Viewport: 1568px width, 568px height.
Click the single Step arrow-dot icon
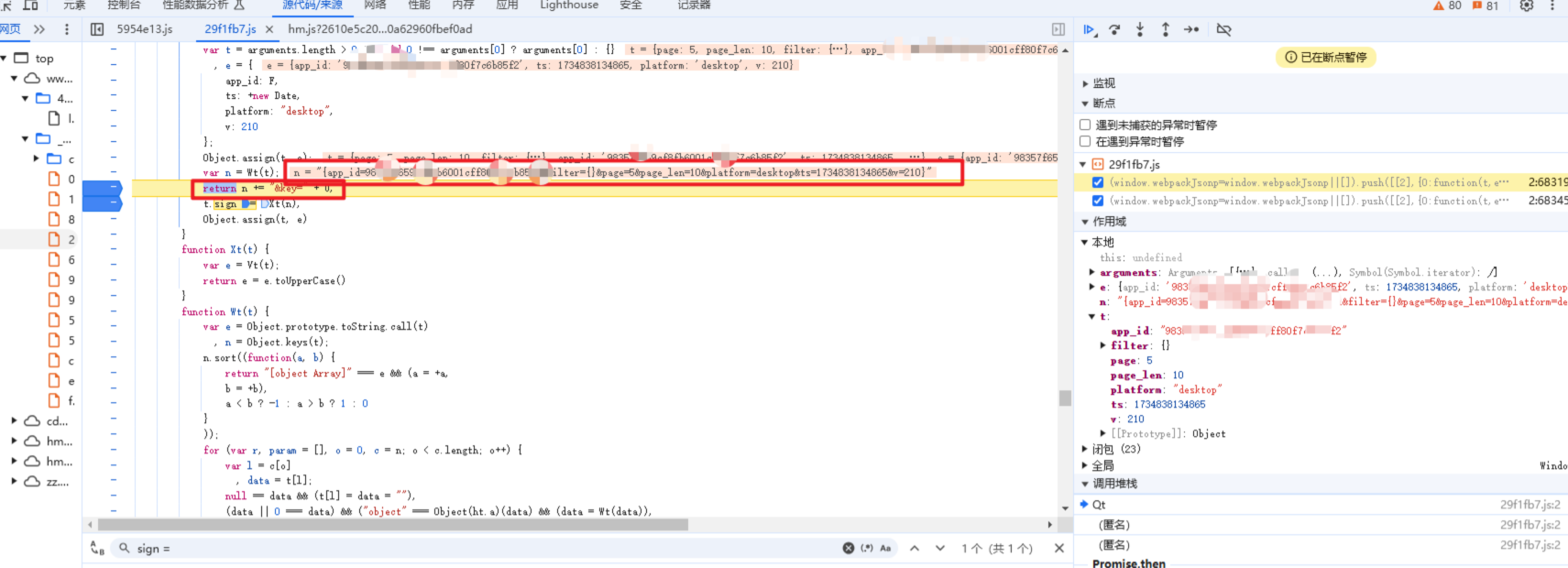[1191, 29]
